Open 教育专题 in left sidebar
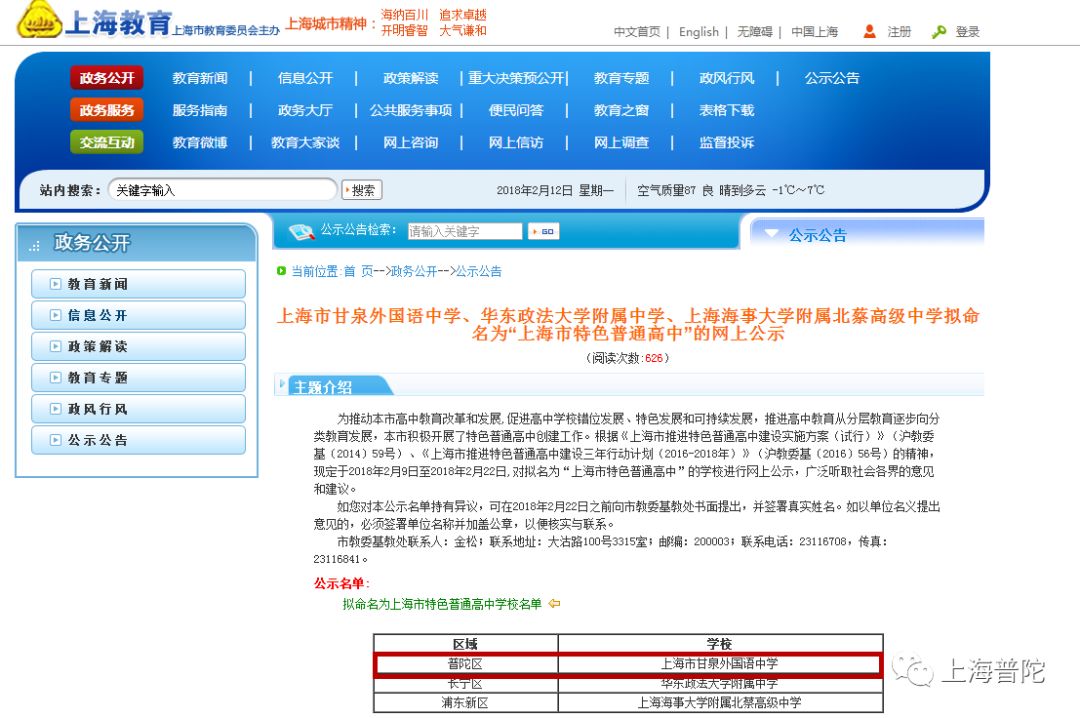1080x718 pixels. point(138,378)
